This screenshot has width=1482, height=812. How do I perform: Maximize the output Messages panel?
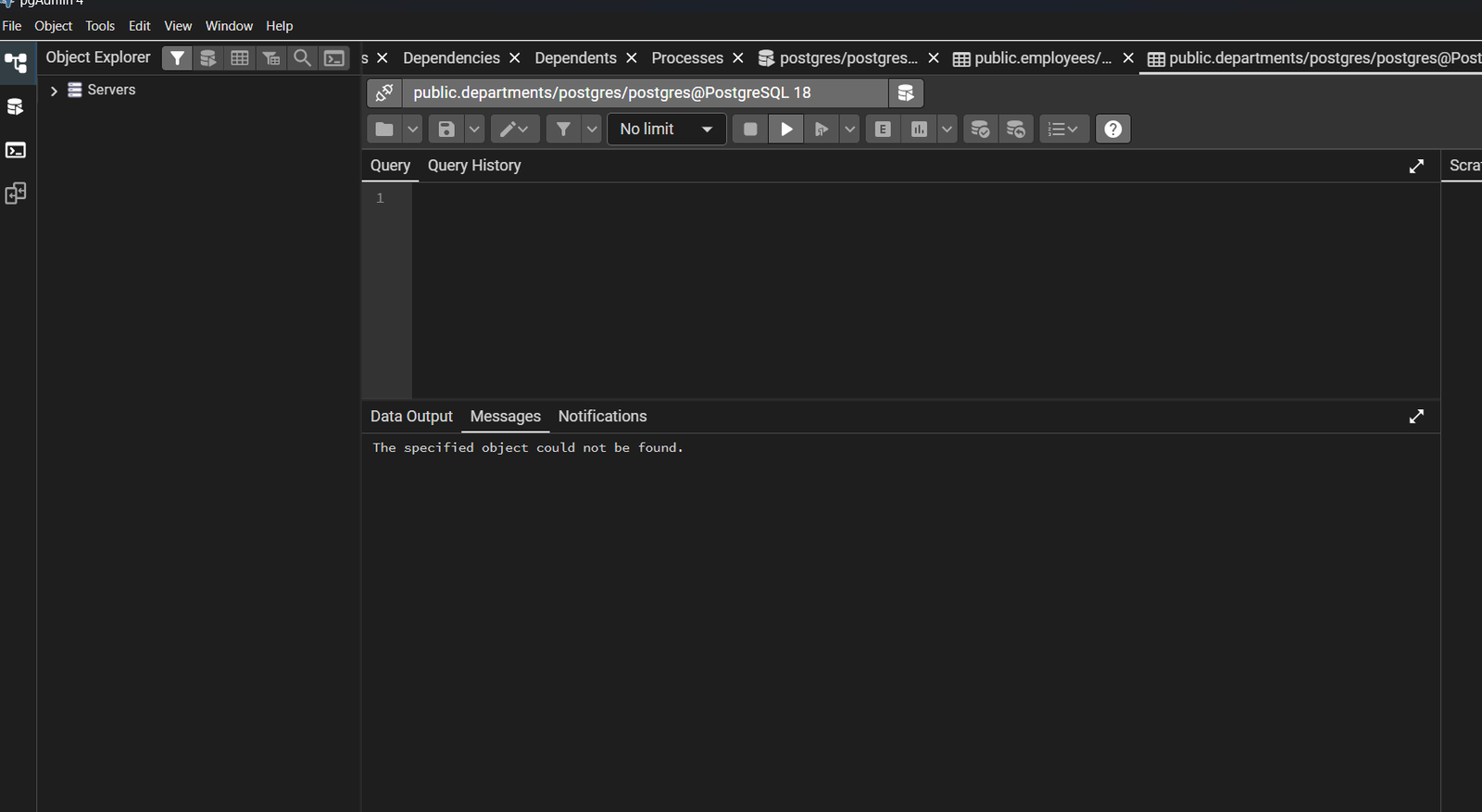1416,417
